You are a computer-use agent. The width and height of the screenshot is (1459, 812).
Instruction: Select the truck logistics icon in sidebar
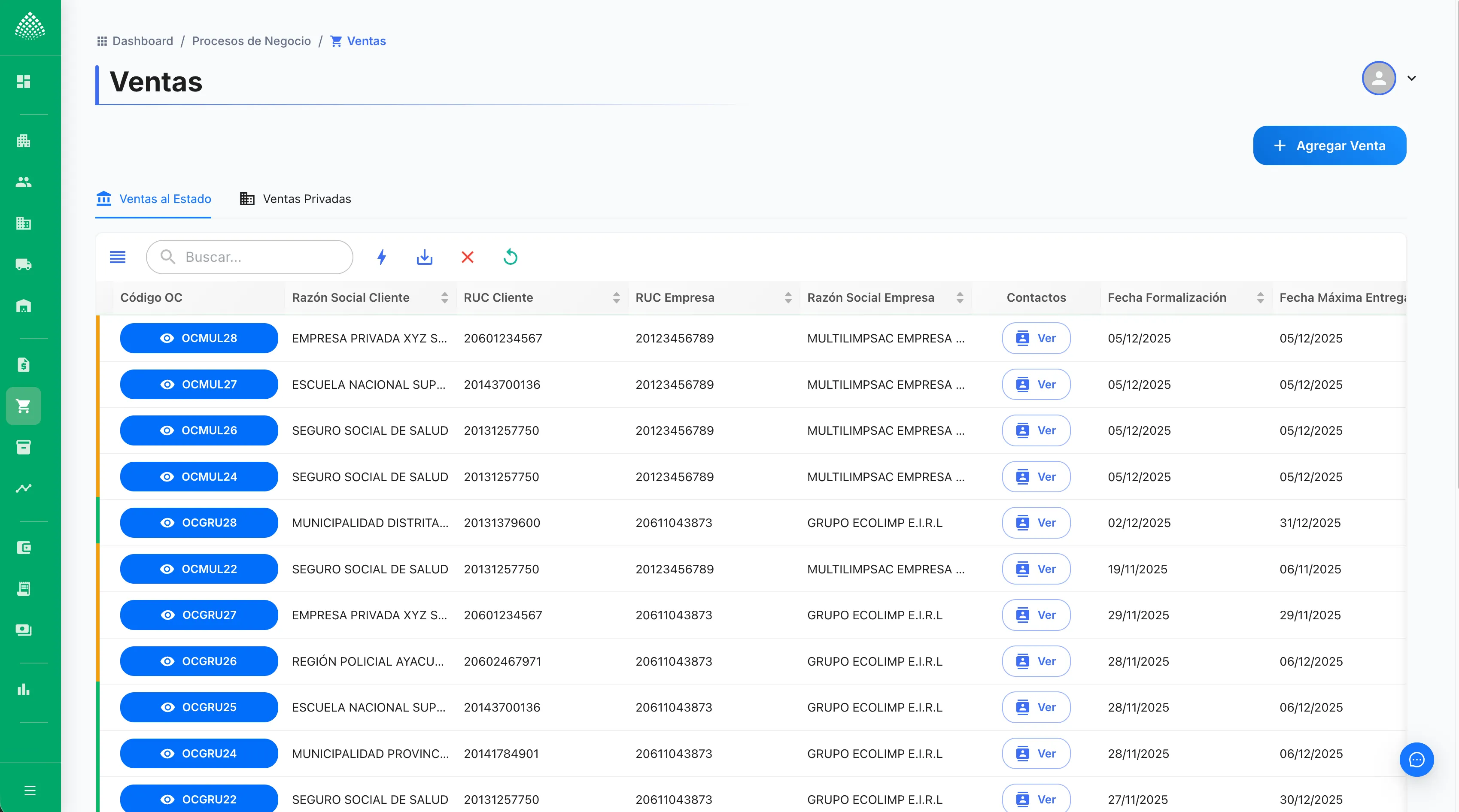point(23,264)
